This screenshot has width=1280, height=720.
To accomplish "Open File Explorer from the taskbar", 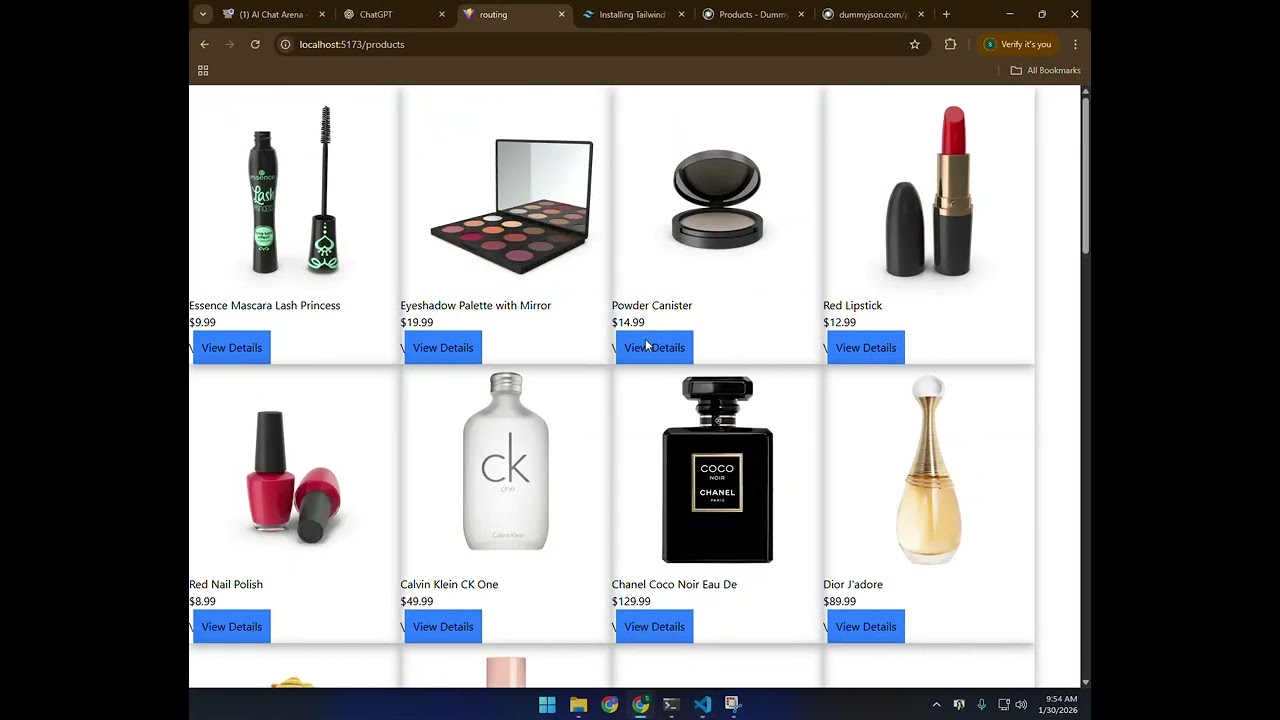I will point(578,704).
